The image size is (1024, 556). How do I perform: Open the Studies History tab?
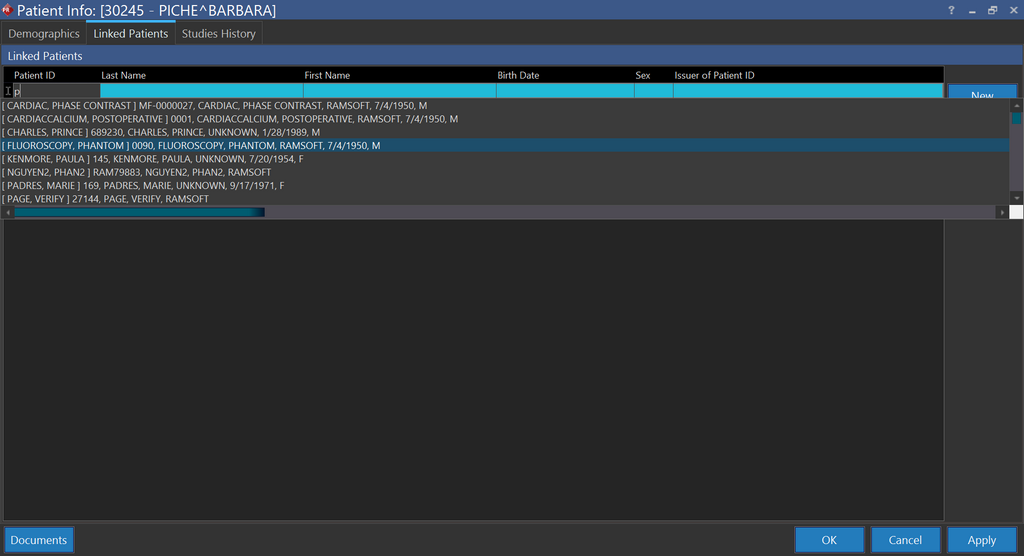(x=218, y=34)
